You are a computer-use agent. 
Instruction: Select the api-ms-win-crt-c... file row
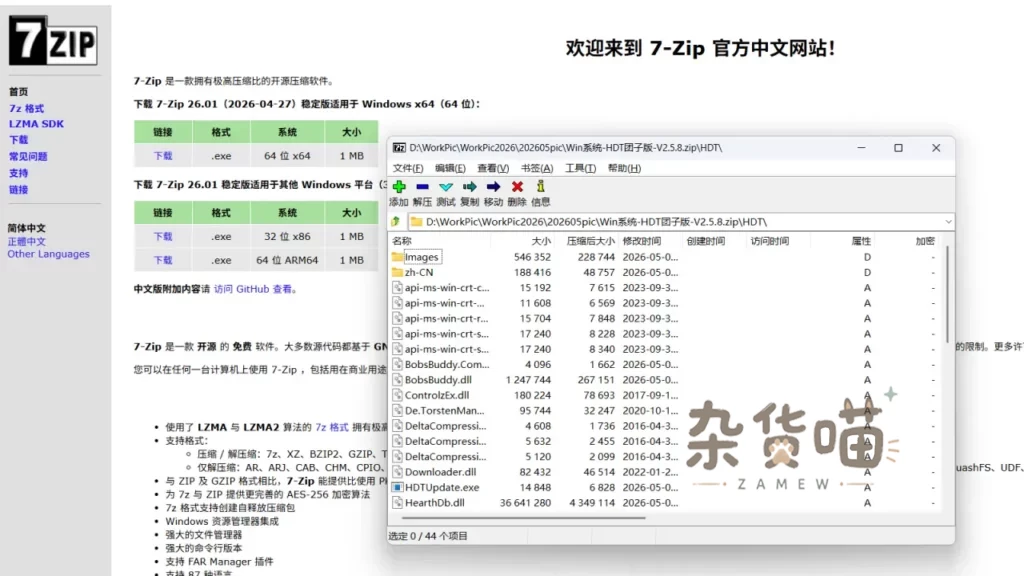(665, 288)
